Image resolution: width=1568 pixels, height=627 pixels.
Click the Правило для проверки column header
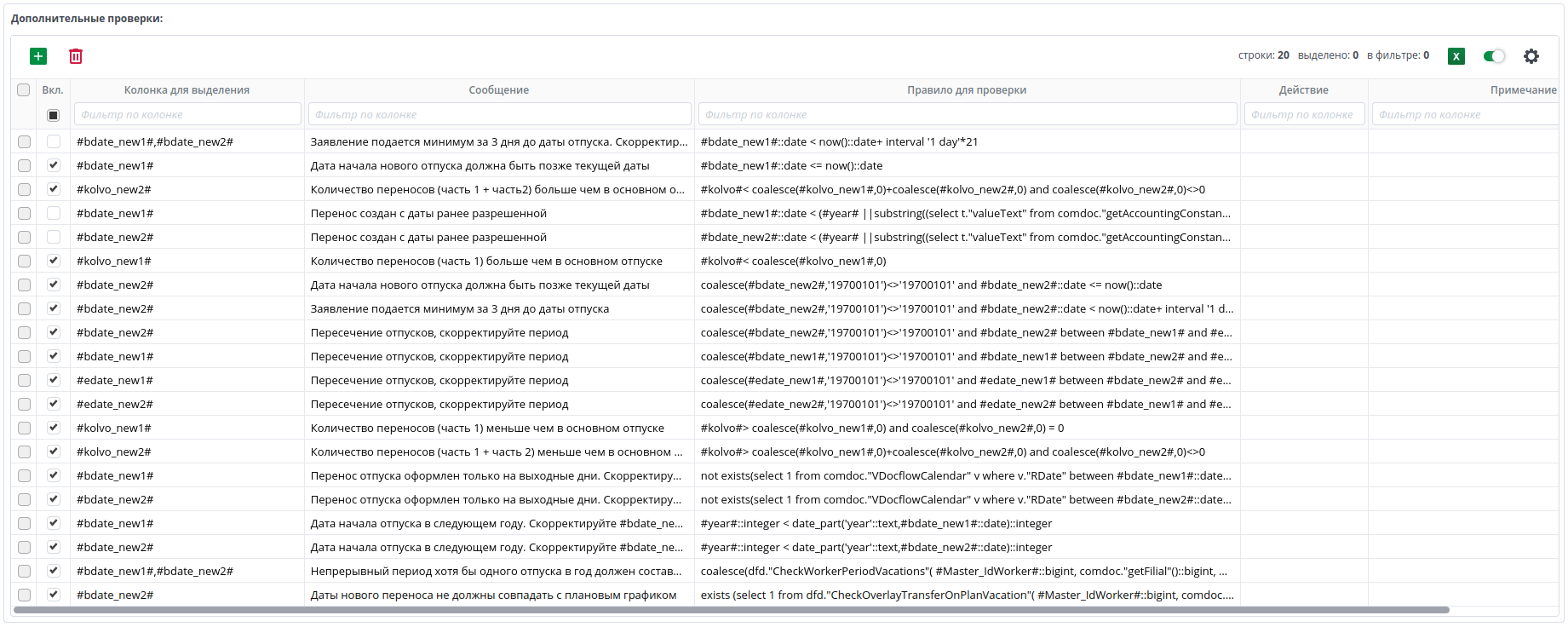coord(967,90)
